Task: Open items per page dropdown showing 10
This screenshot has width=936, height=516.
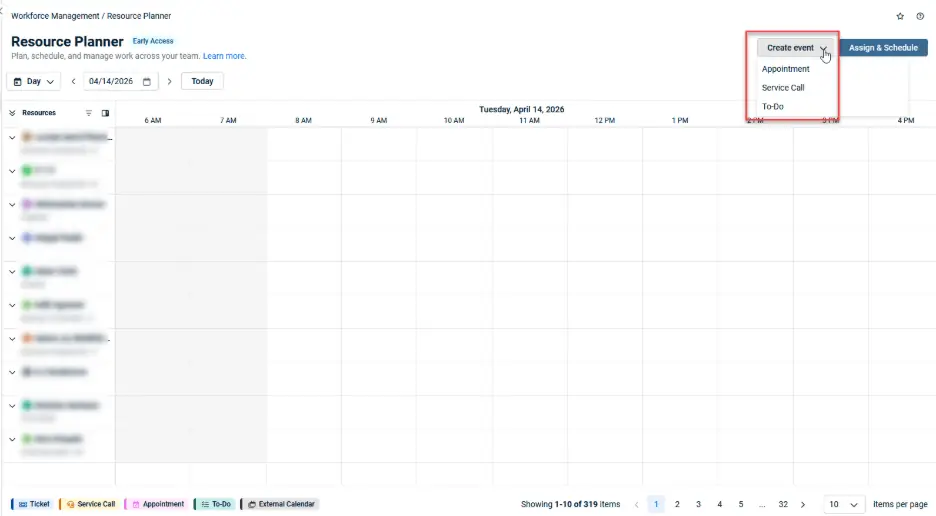Action: pos(843,505)
